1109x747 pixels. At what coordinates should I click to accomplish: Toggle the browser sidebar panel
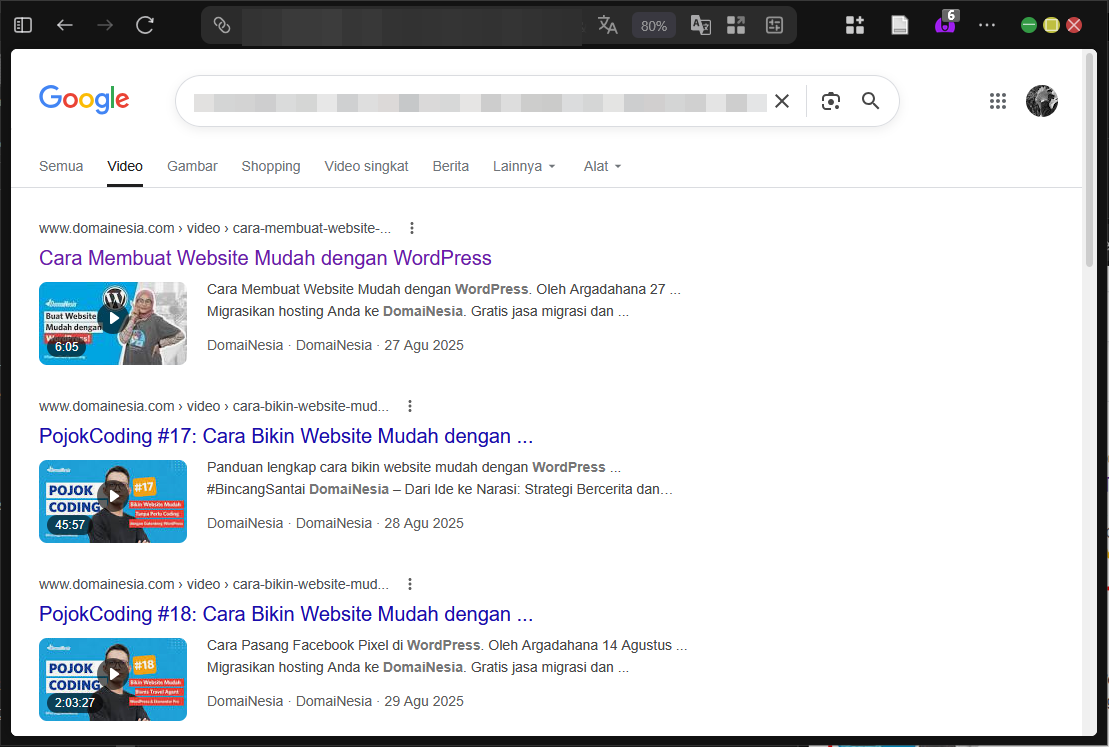22,24
